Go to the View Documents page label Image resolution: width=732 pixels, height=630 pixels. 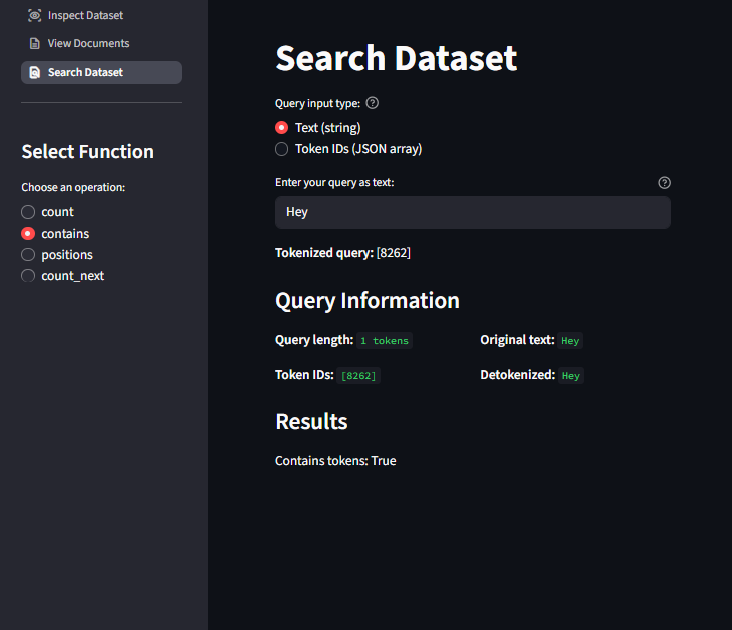coord(88,43)
